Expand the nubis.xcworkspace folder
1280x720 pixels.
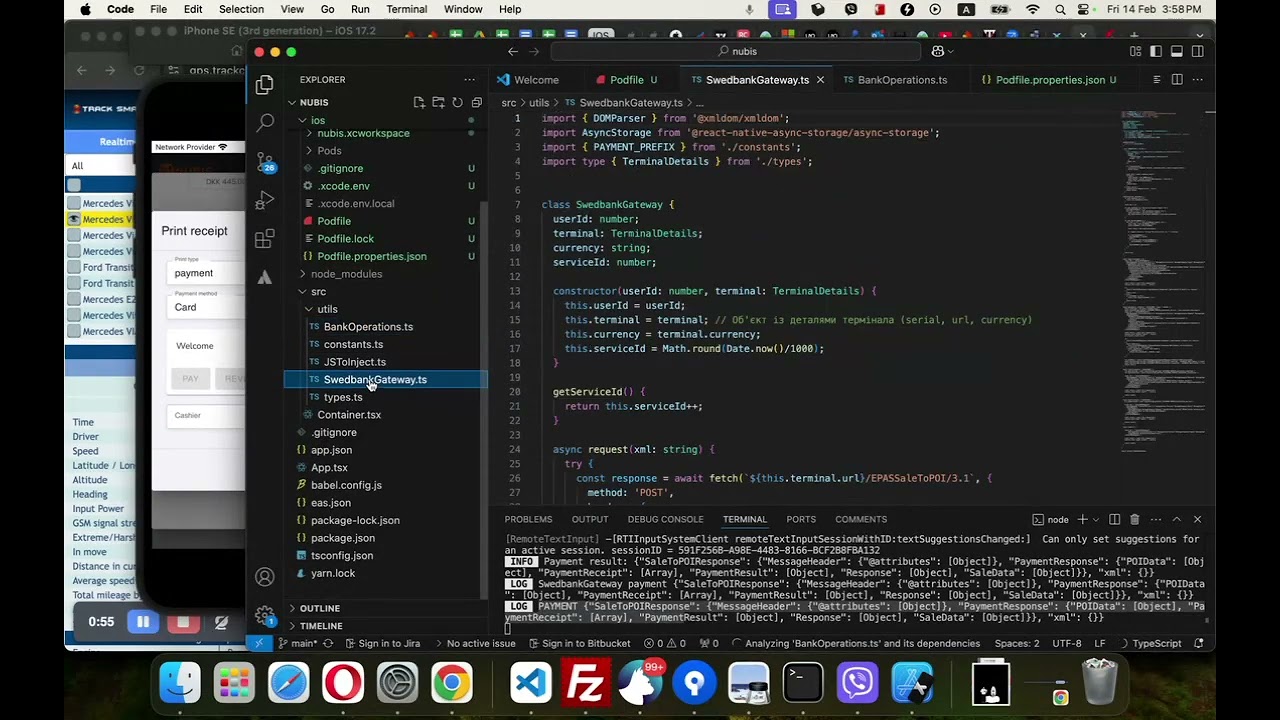click(308, 133)
